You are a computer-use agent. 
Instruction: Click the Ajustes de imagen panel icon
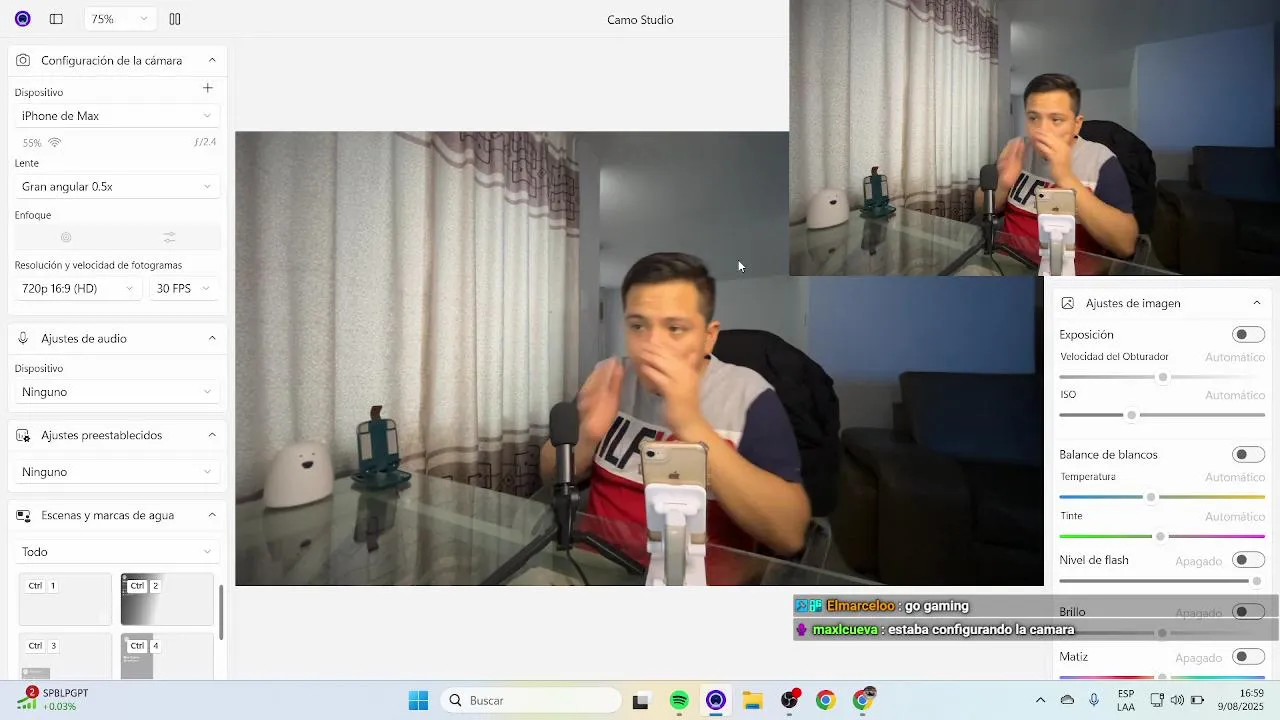pyautogui.click(x=1067, y=303)
